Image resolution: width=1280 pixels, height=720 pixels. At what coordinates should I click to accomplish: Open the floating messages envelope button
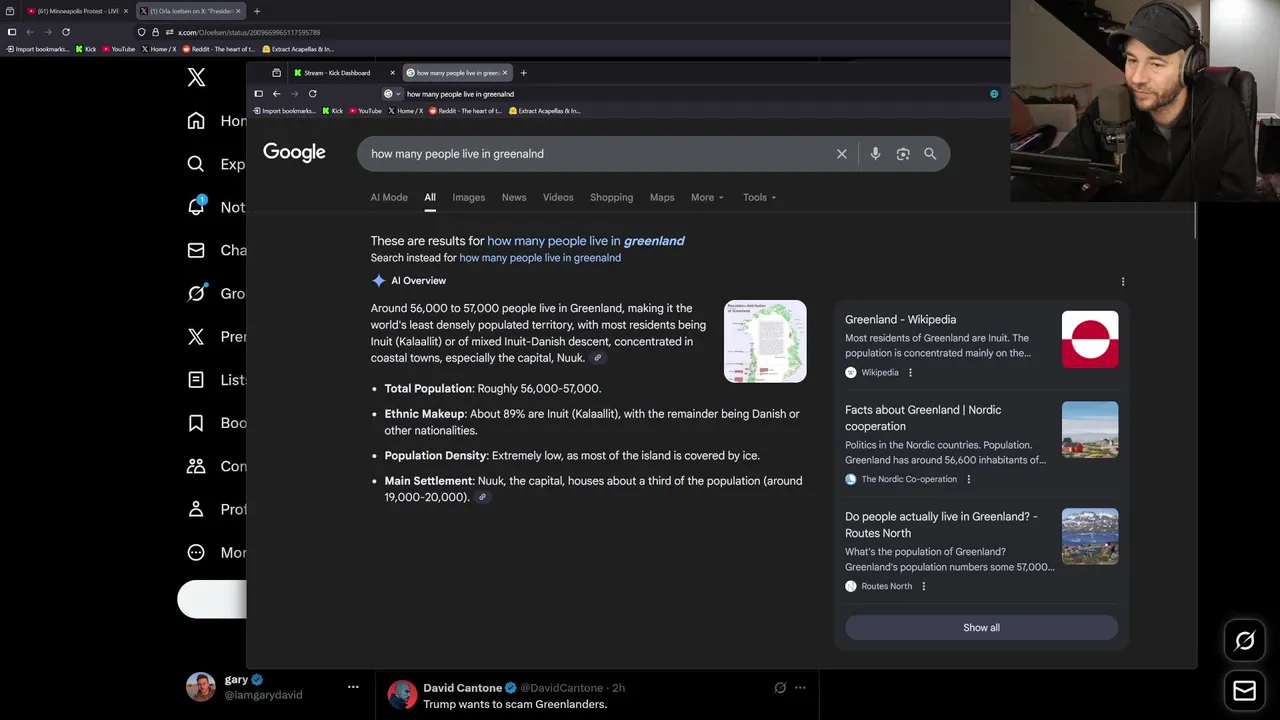tap(1245, 690)
